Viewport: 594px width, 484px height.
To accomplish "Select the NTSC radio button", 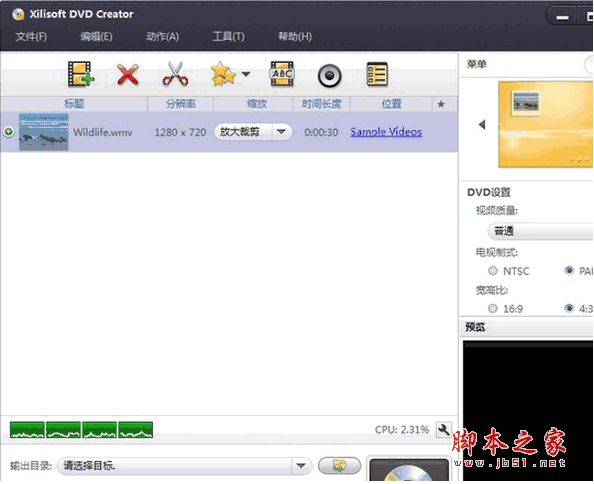I will click(492, 271).
